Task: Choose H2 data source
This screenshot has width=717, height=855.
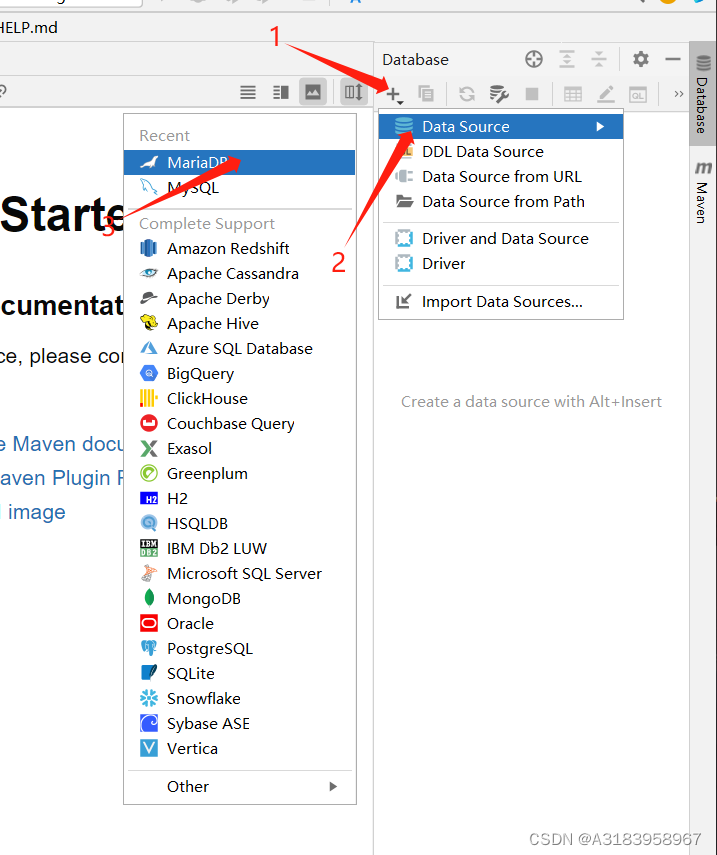Action: tap(239, 499)
